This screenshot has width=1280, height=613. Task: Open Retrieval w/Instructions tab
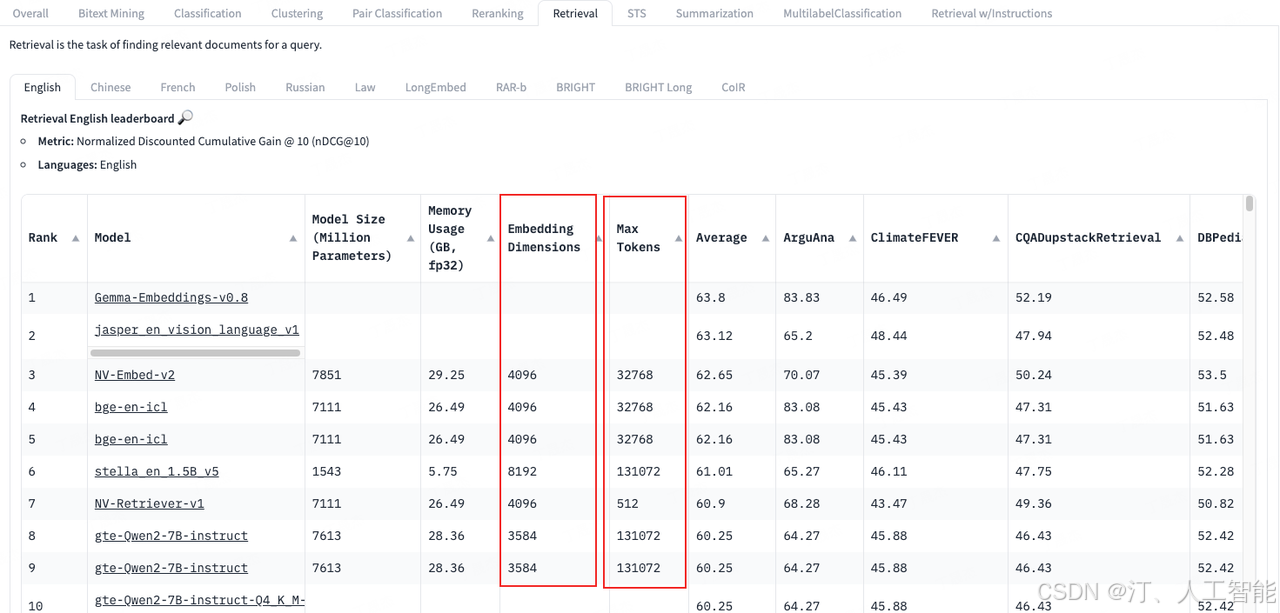[991, 14]
